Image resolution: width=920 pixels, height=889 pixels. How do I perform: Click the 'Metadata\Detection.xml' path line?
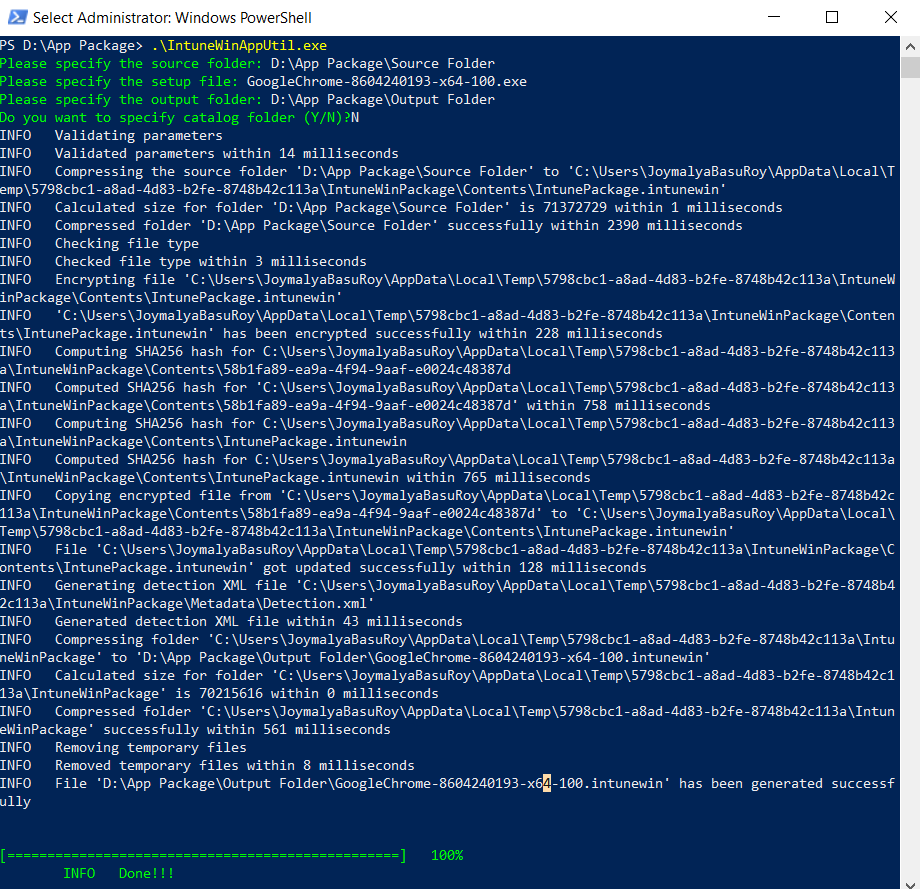187,604
